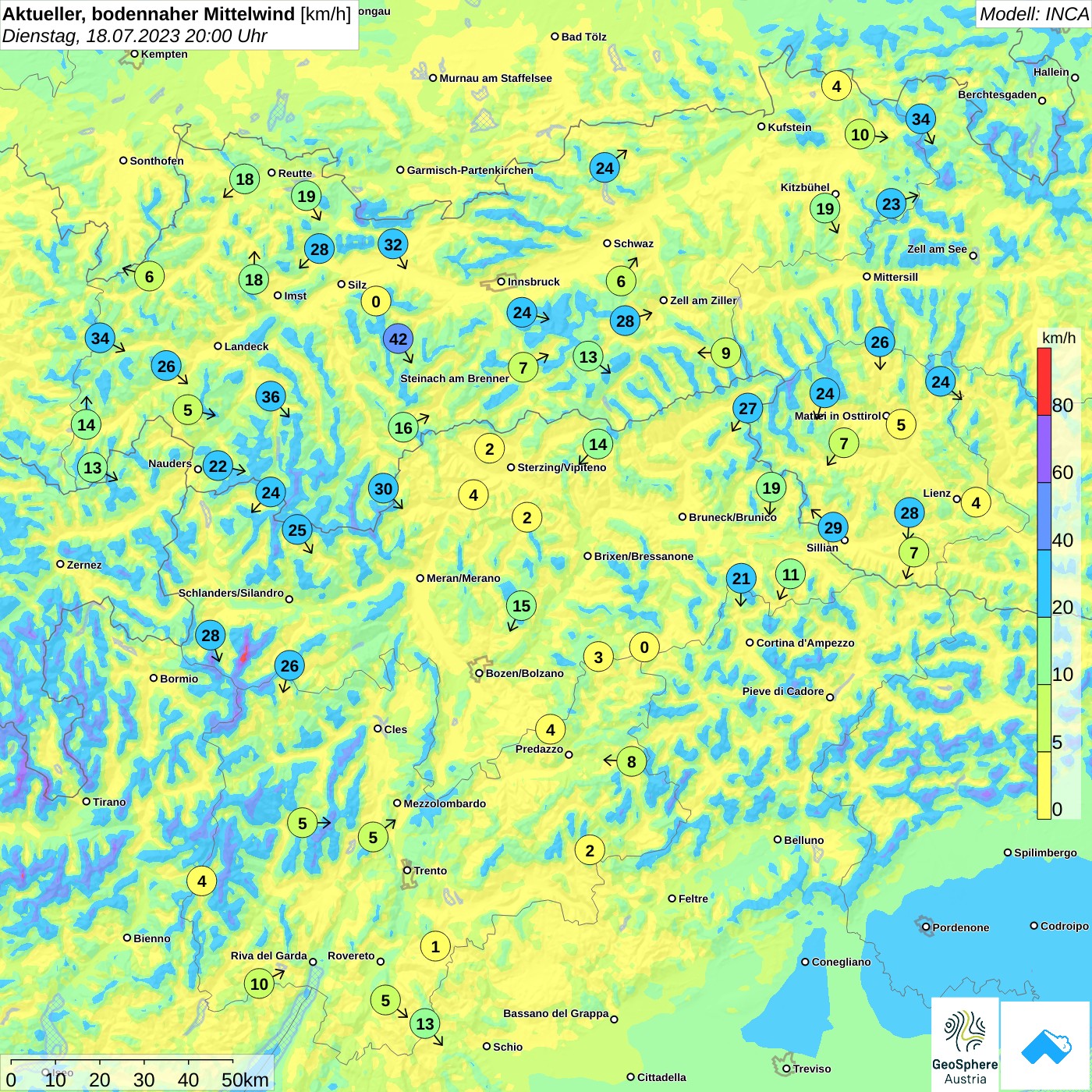Select the green legend segment between 10 and 20
This screenshot has width=1092, height=1092.
pyautogui.click(x=1044, y=651)
